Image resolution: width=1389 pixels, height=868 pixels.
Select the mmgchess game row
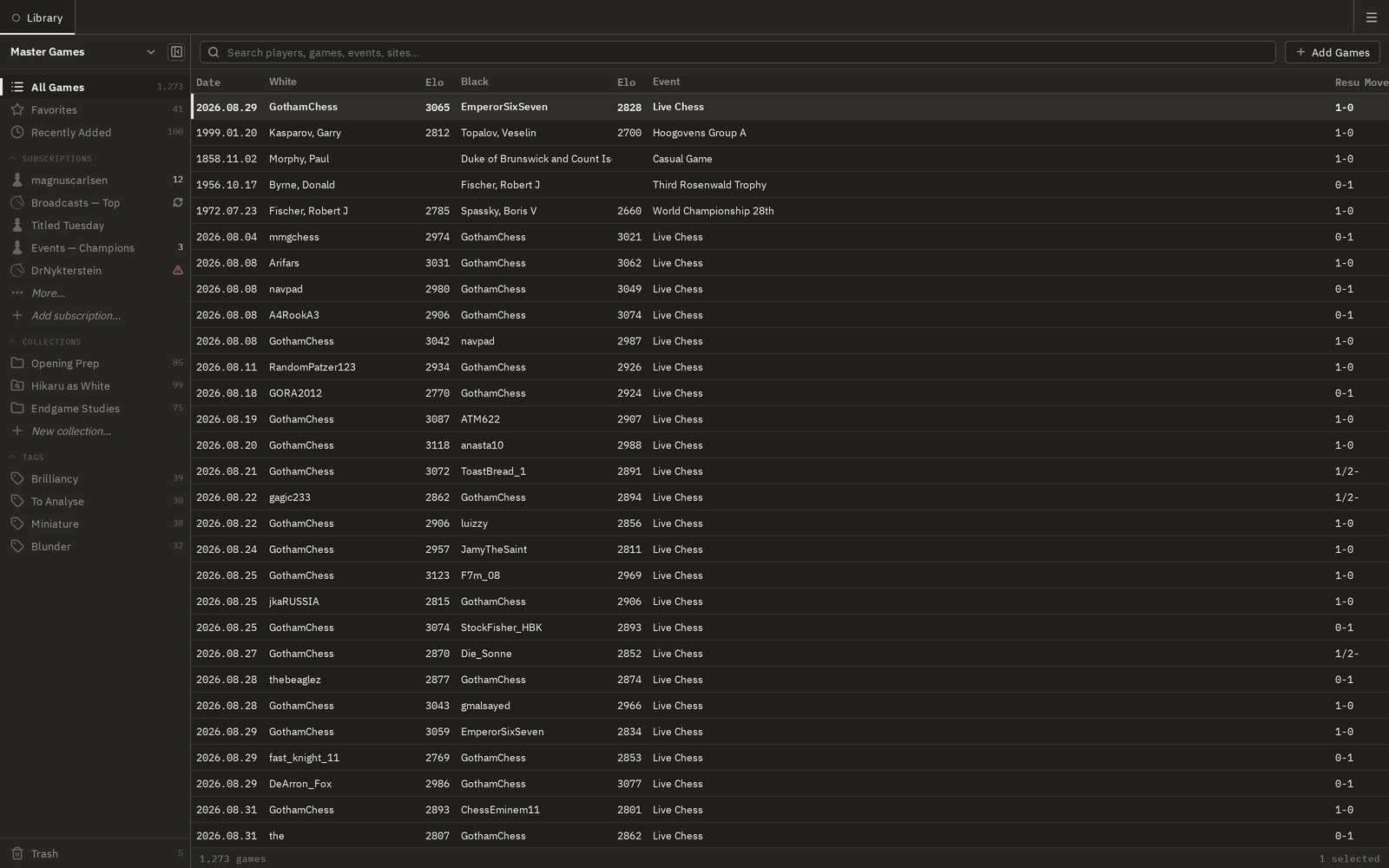tap(790, 237)
